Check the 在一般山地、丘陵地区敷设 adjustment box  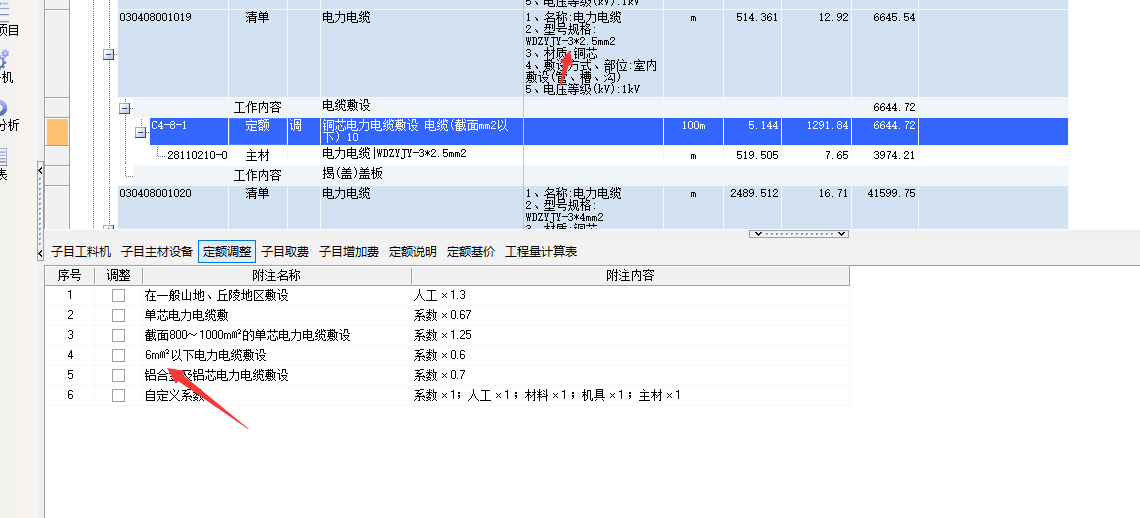click(119, 296)
